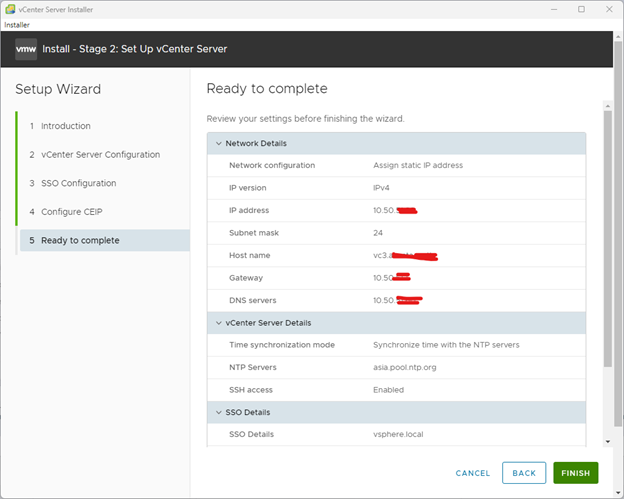Select step 5 Ready to complete
The width and height of the screenshot is (624, 499).
tap(105, 240)
